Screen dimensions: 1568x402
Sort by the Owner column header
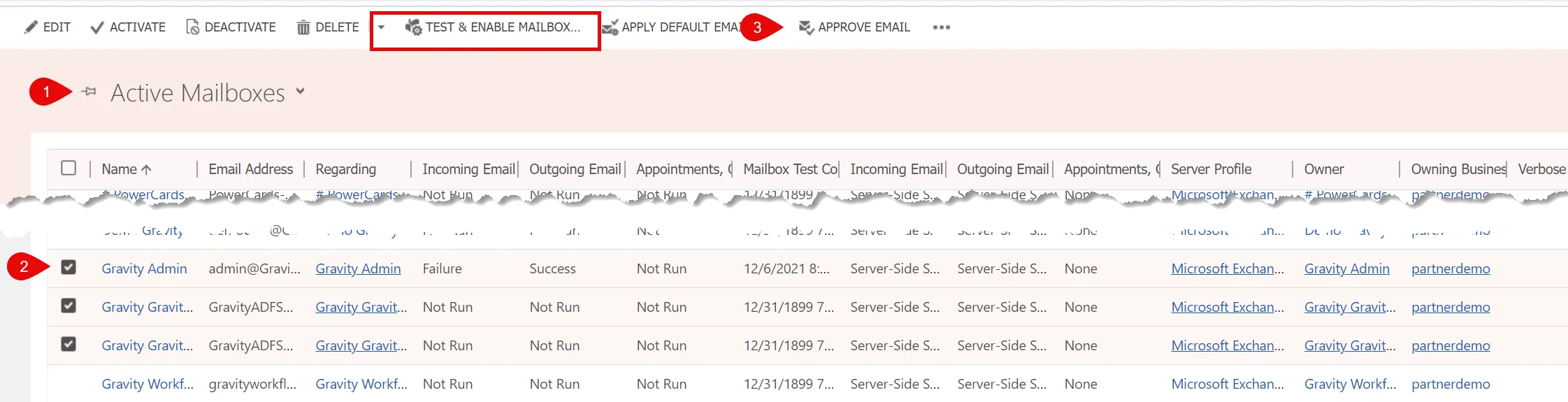tap(1324, 169)
